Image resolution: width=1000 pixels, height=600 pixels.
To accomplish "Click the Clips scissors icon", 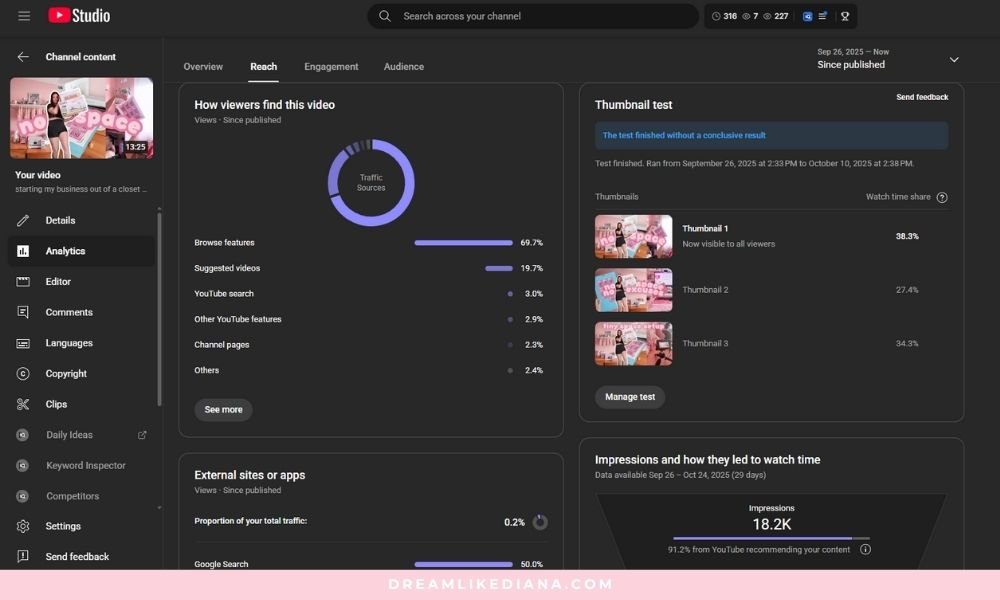I will pyautogui.click(x=23, y=404).
